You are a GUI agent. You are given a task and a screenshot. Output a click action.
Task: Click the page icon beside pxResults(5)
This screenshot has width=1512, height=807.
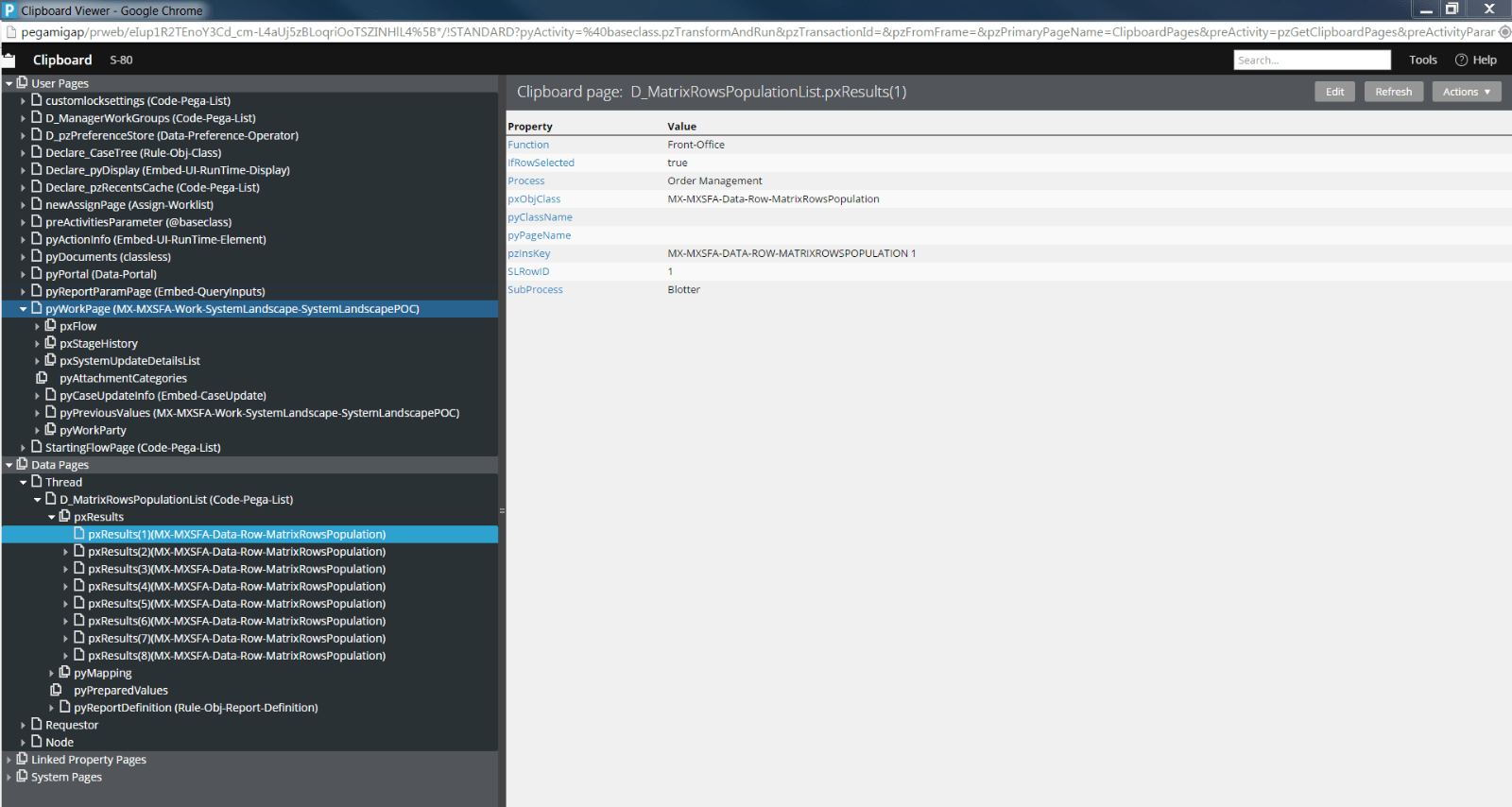79,603
